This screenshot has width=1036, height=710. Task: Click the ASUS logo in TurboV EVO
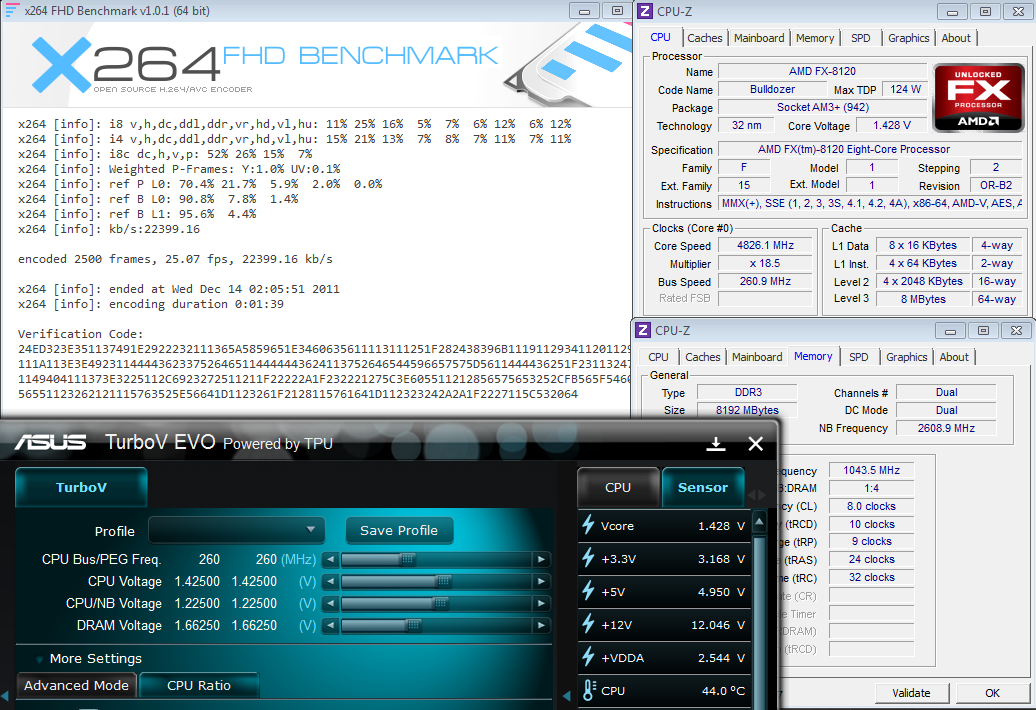click(x=51, y=442)
